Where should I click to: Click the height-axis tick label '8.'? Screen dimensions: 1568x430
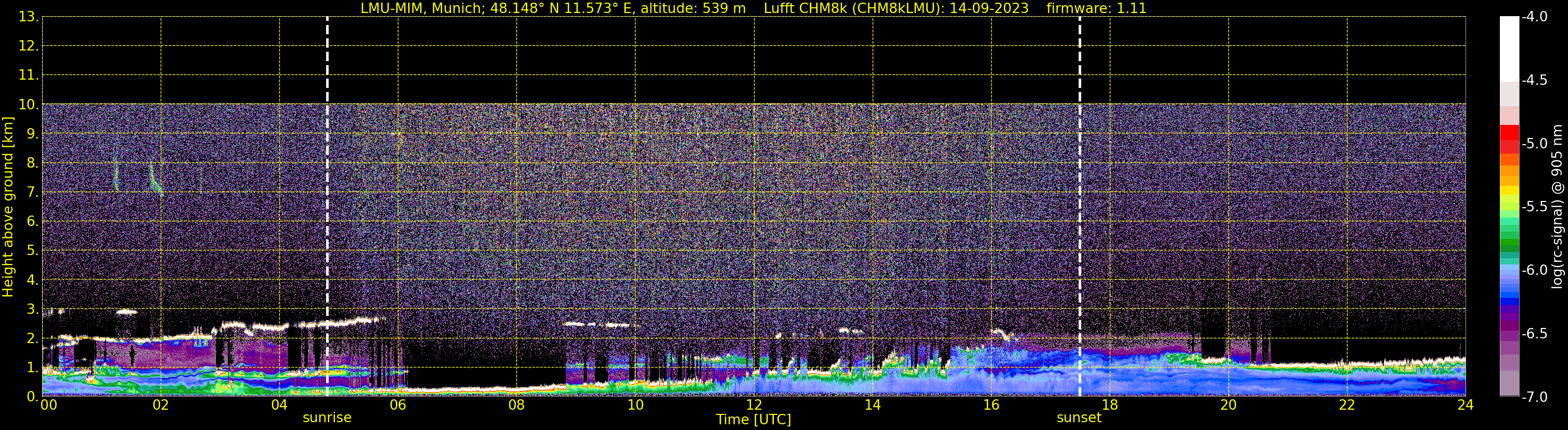coord(32,162)
